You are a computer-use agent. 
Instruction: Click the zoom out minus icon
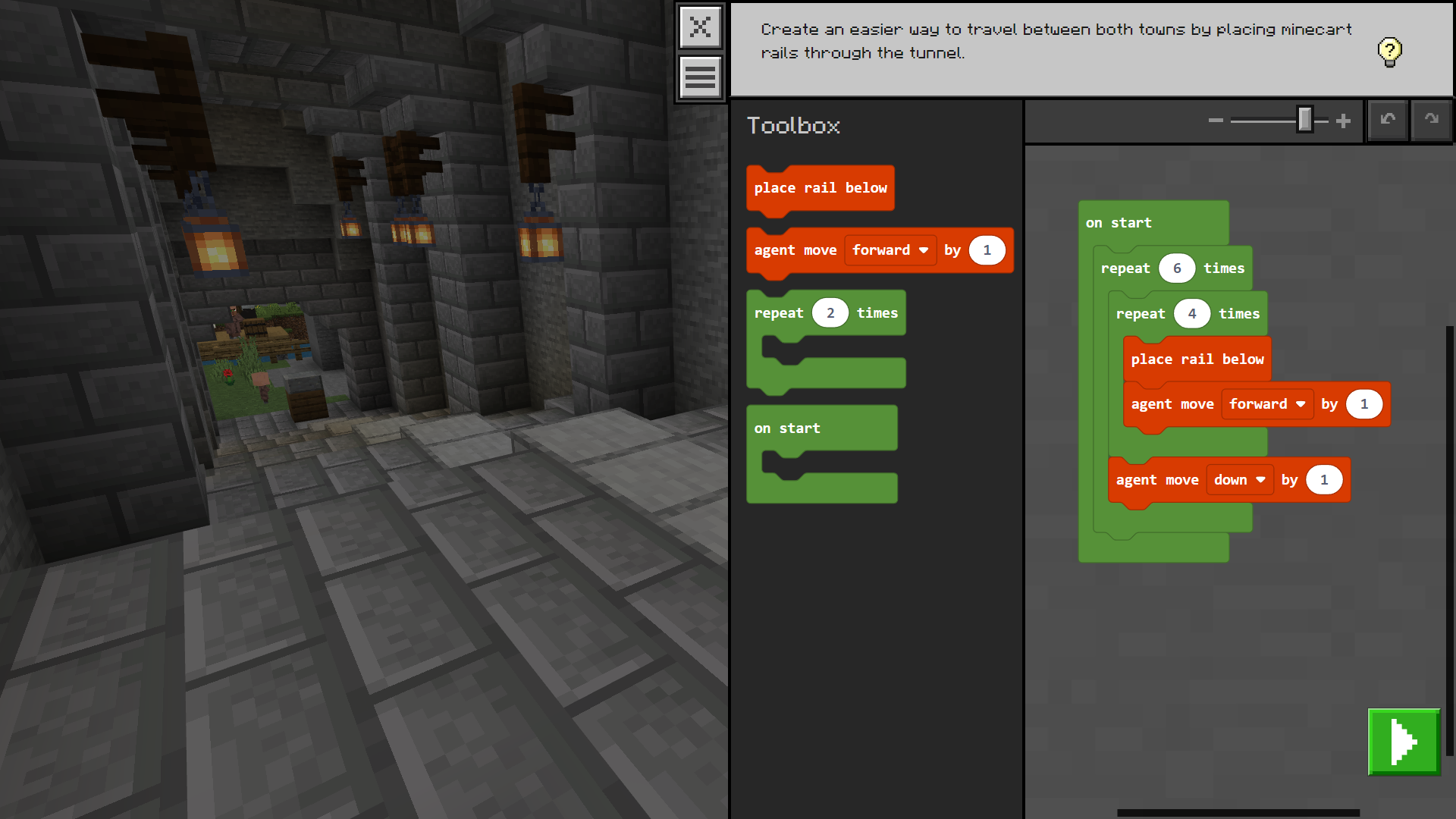(1216, 121)
